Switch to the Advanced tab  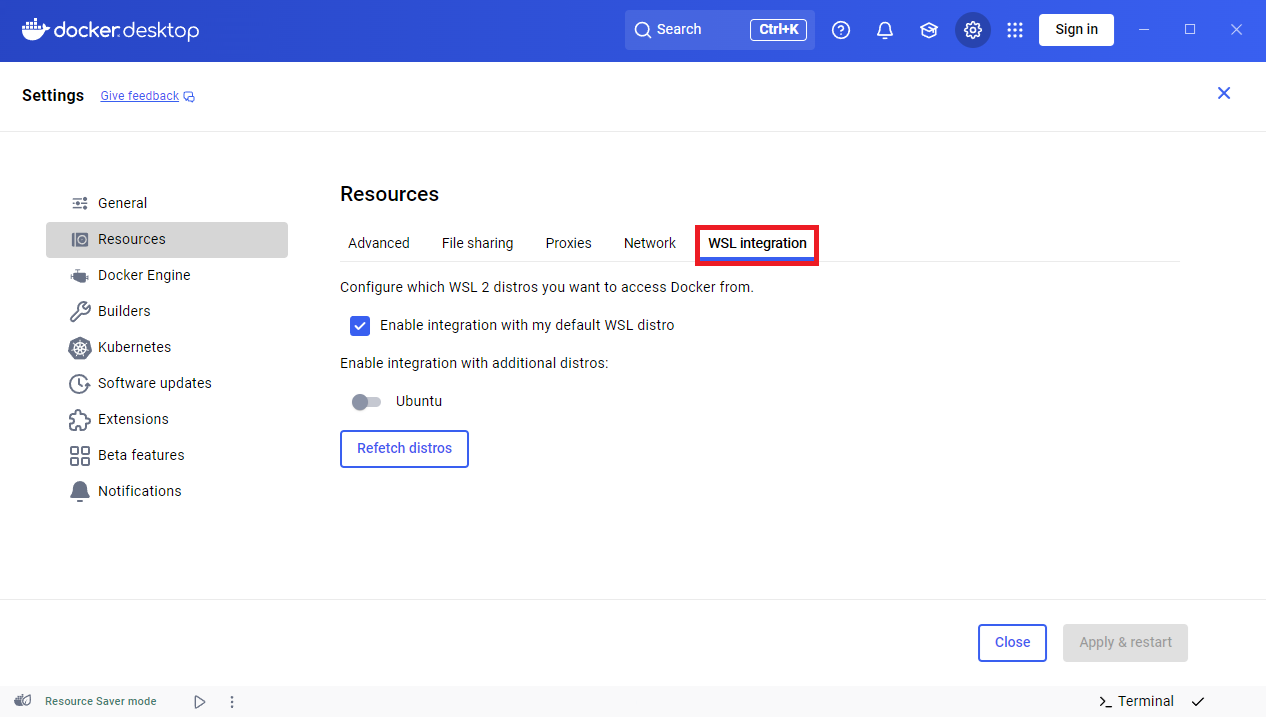378,243
